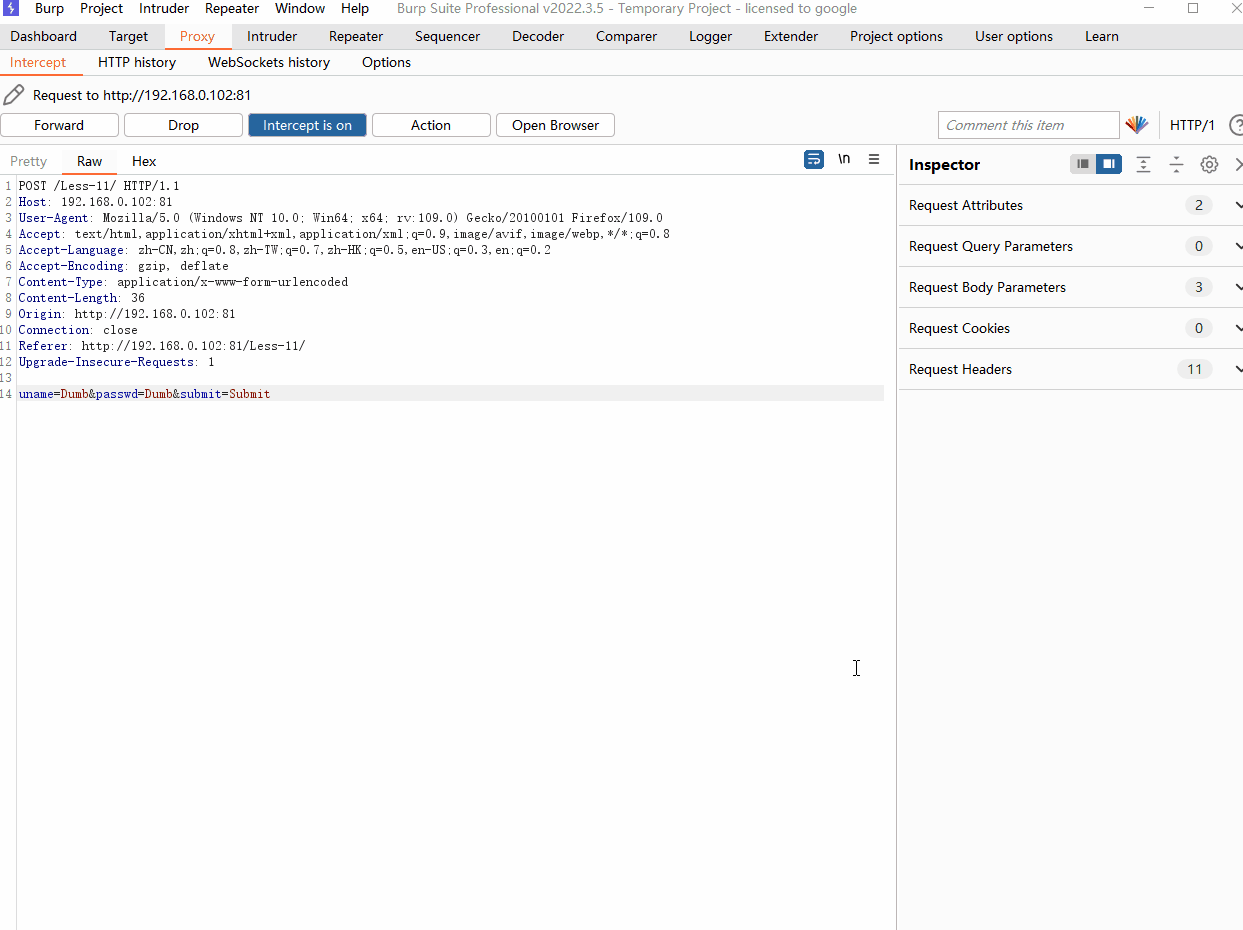Click the User-Agent header line

point(340,218)
